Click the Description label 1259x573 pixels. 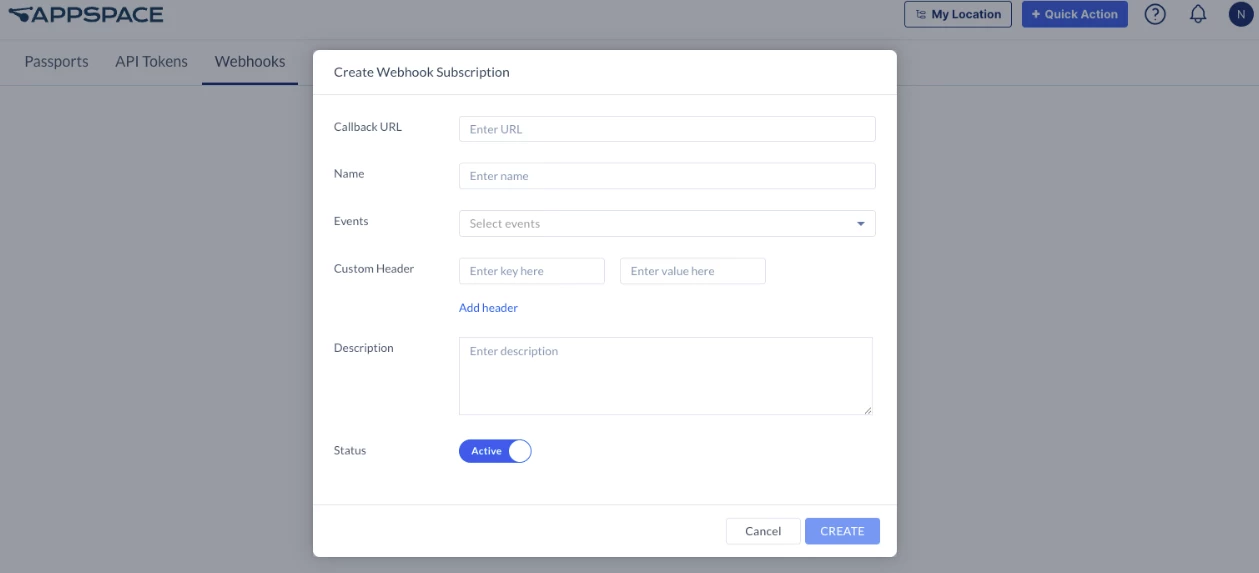point(364,348)
